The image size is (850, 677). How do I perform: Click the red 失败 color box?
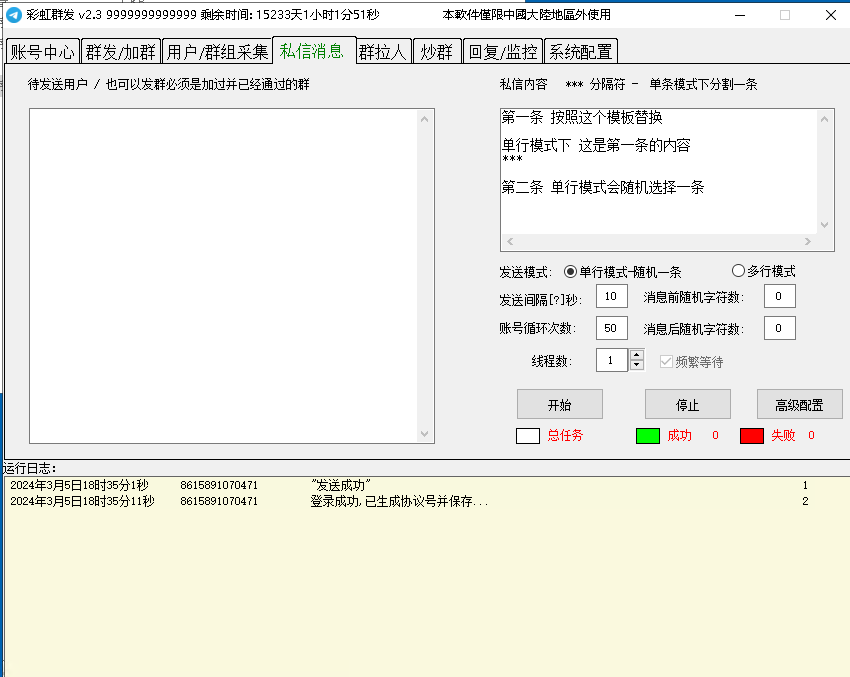click(x=752, y=436)
